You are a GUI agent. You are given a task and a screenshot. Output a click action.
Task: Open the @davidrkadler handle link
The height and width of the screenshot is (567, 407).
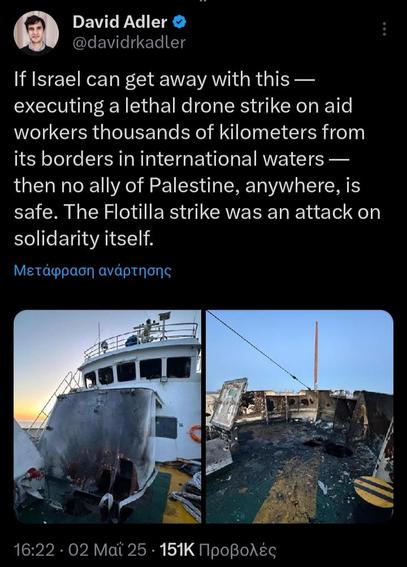(x=129, y=42)
